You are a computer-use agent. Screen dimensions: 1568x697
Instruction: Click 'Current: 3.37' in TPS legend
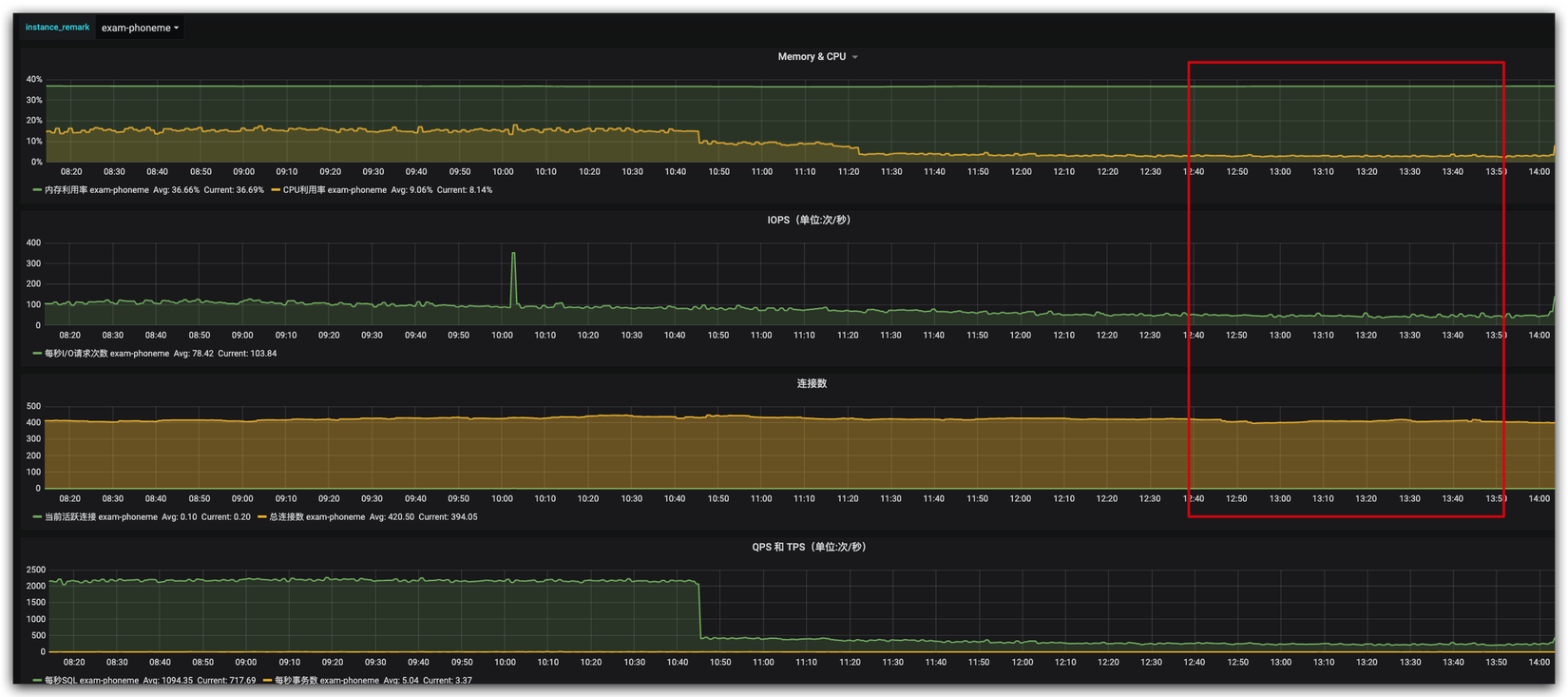click(x=448, y=681)
